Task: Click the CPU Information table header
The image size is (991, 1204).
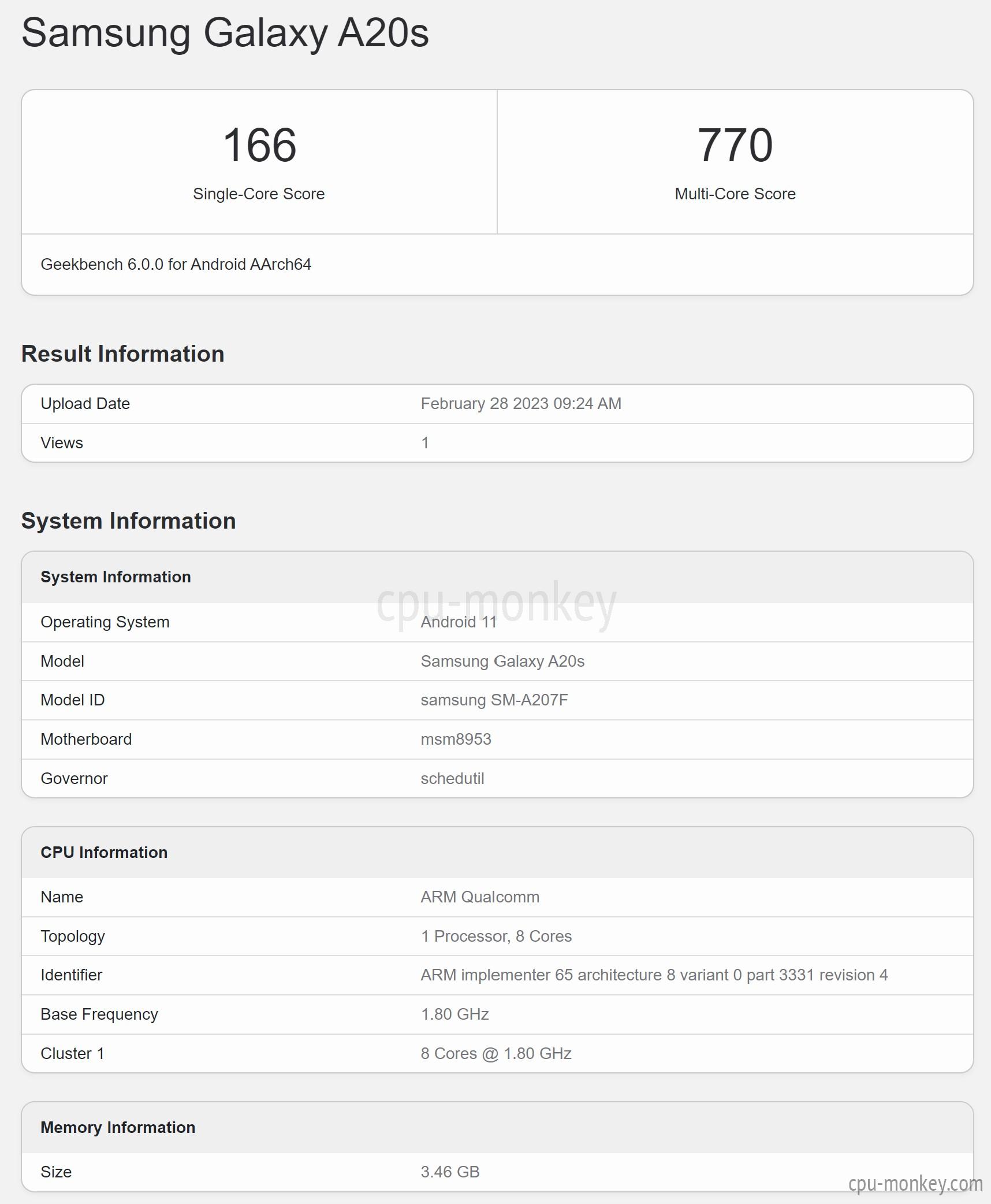Action: click(x=104, y=853)
